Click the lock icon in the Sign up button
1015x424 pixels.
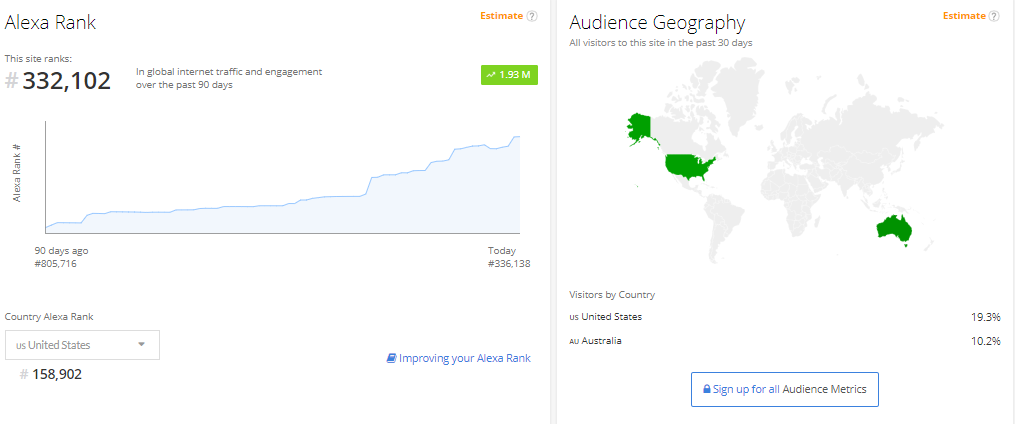(x=707, y=390)
